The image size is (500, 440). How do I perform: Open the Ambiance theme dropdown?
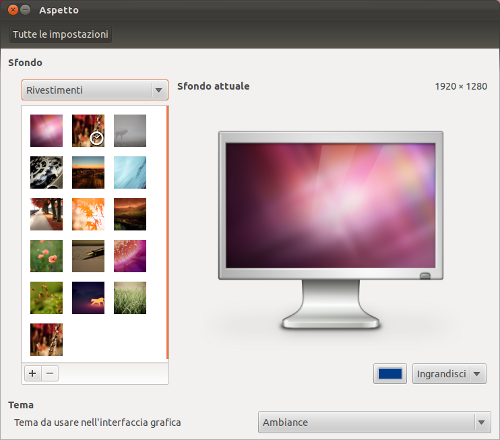374,422
